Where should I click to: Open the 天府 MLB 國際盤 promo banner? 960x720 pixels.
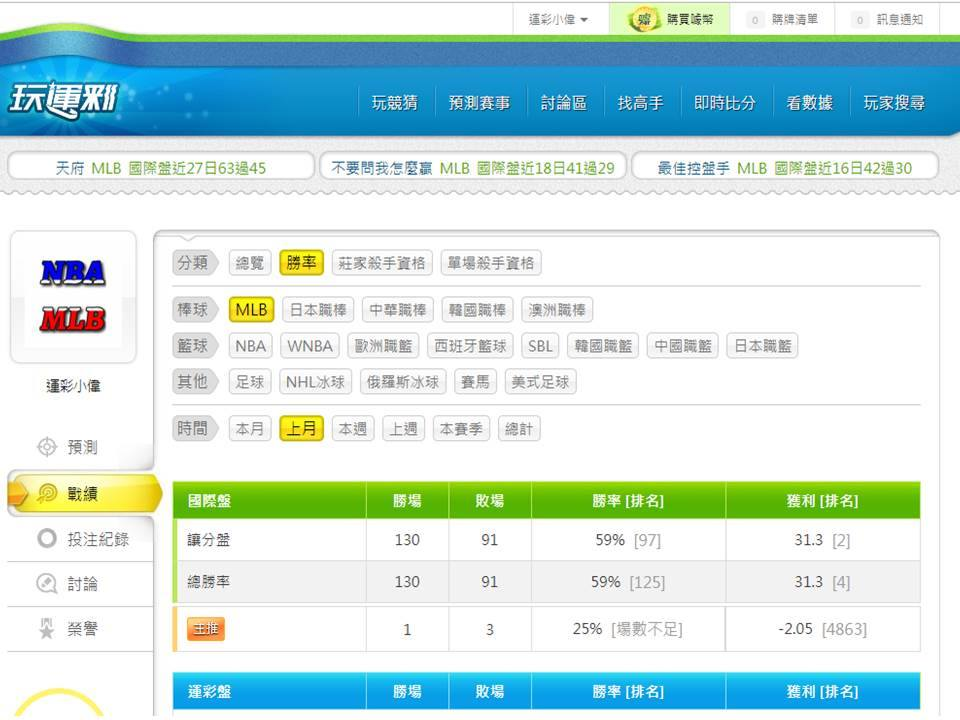point(161,167)
